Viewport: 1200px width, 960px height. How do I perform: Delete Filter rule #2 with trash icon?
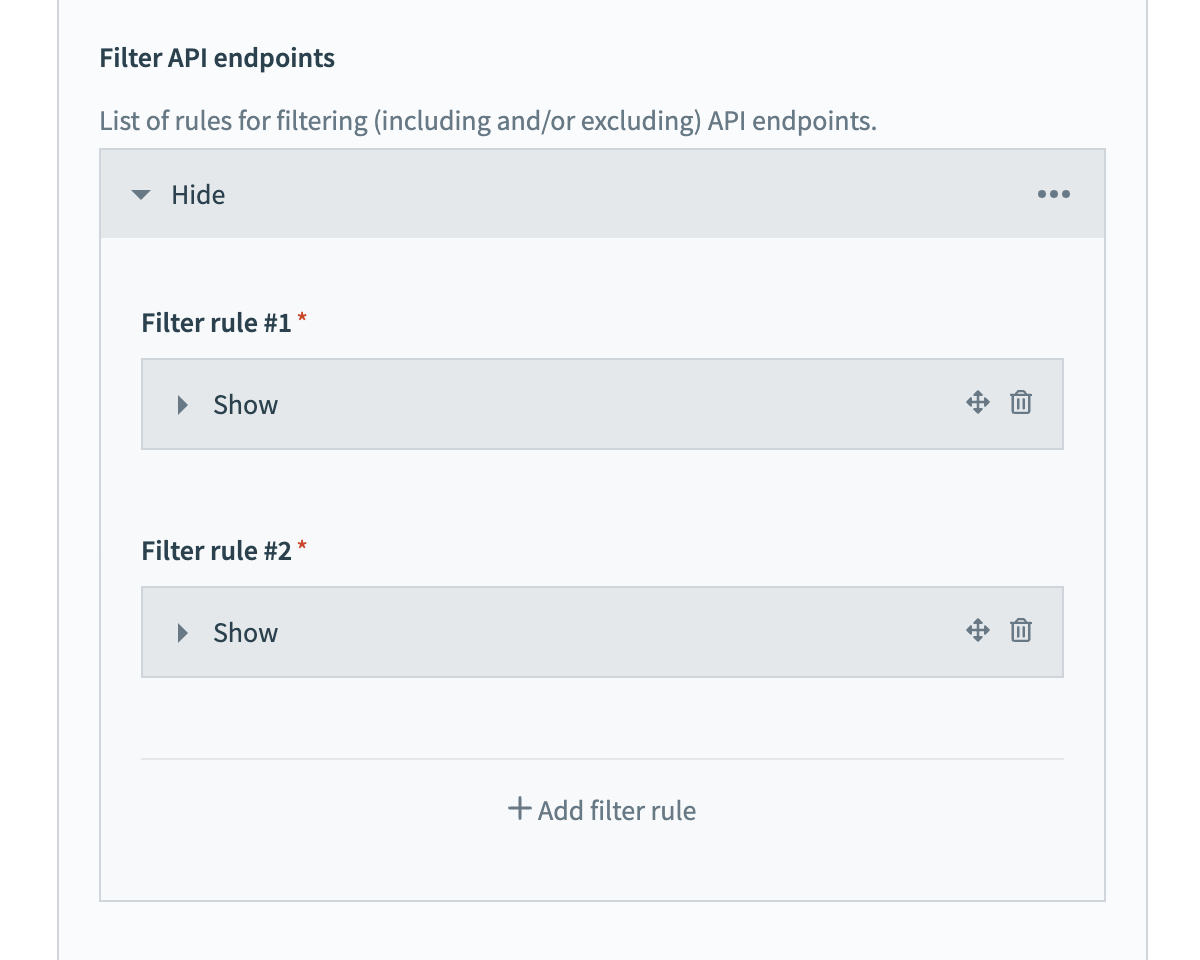(1020, 631)
